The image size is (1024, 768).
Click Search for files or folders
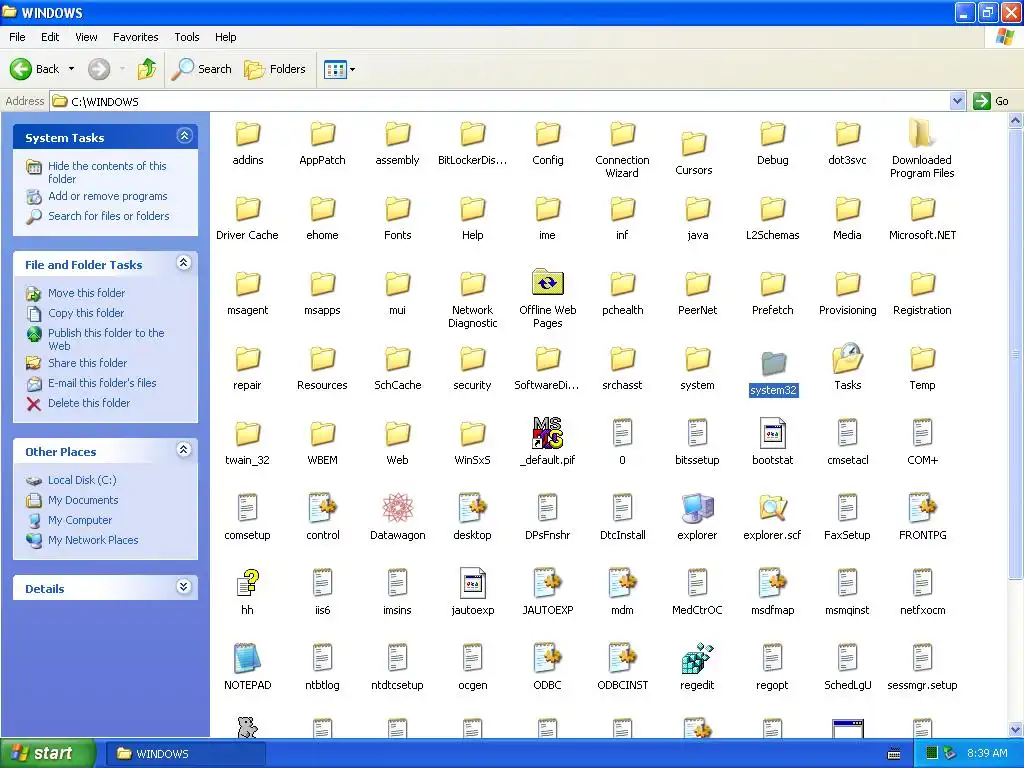pyautogui.click(x=108, y=216)
